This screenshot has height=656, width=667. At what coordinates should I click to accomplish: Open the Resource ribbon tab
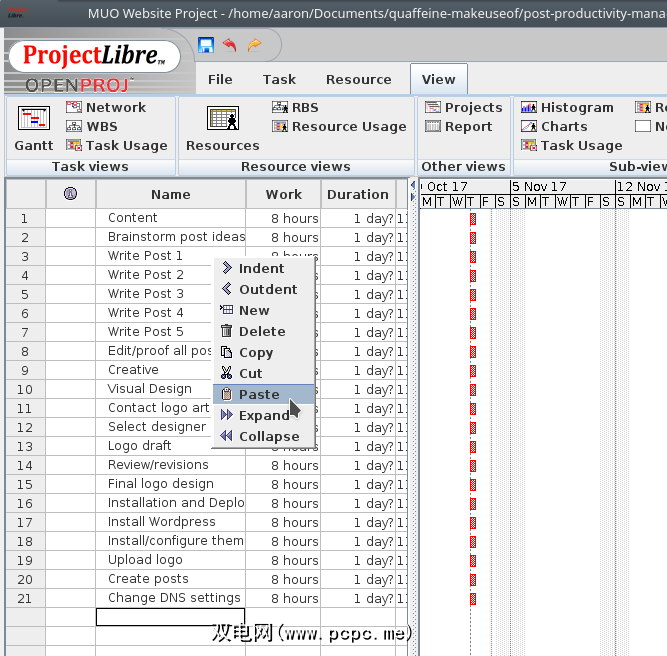(359, 80)
